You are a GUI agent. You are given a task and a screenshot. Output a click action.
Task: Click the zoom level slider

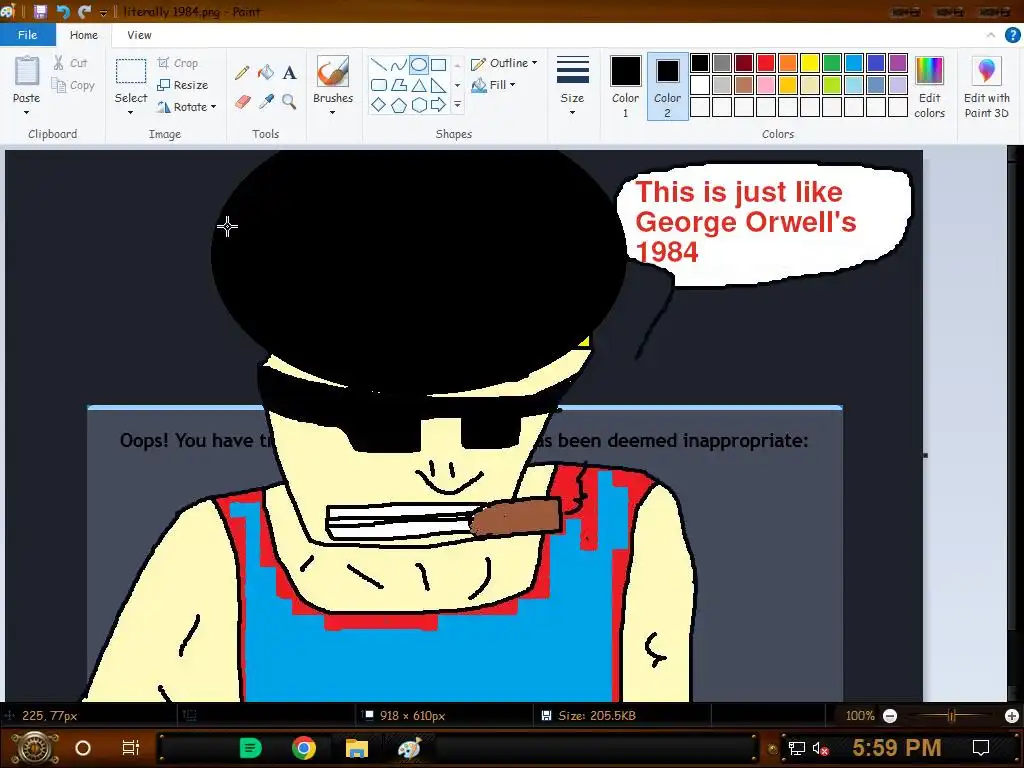coord(951,716)
